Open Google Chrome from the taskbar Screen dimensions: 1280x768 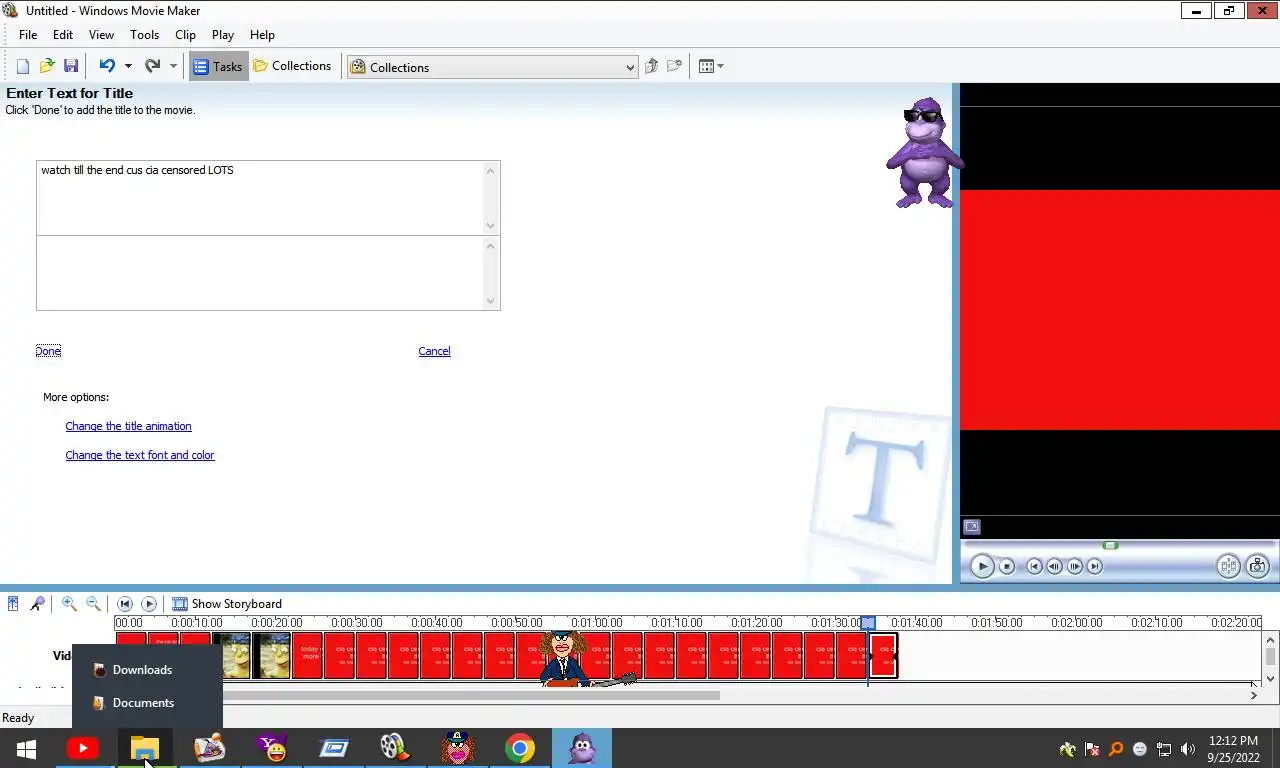click(x=519, y=748)
